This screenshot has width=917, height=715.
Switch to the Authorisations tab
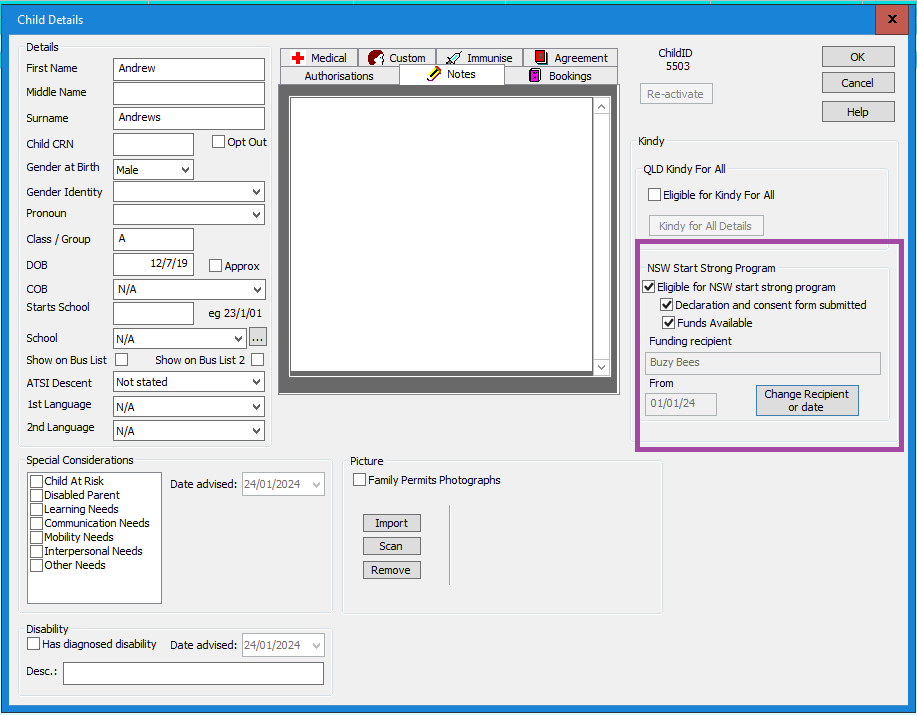click(x=339, y=76)
